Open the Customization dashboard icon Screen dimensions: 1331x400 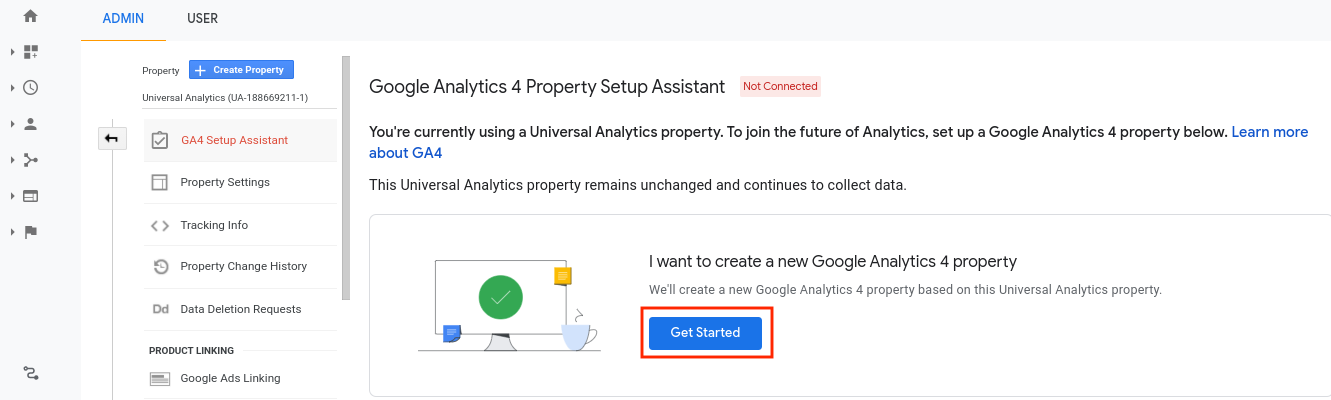tap(30, 52)
